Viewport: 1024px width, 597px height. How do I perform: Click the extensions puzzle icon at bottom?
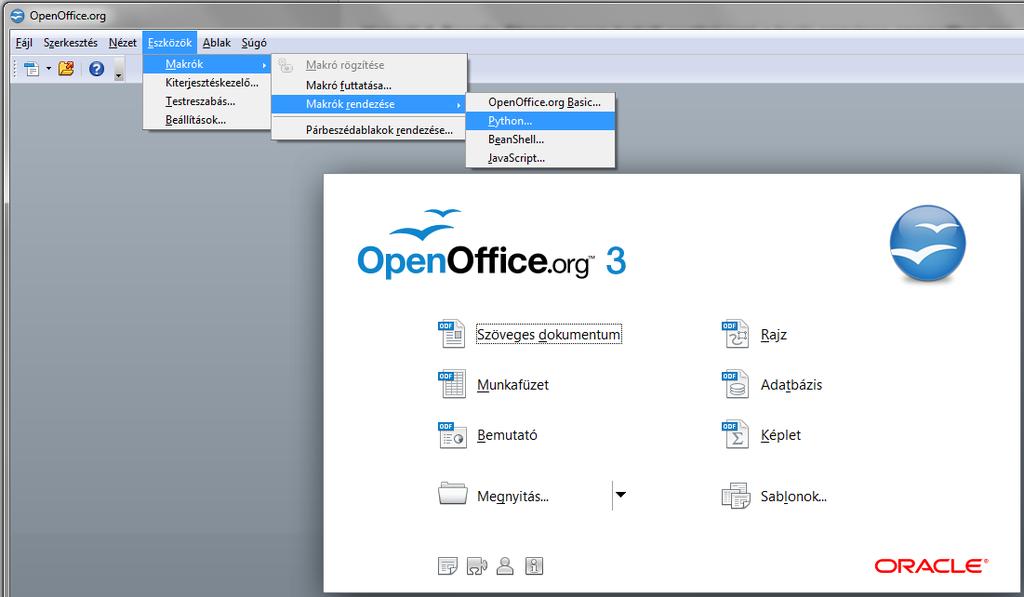coord(477,566)
